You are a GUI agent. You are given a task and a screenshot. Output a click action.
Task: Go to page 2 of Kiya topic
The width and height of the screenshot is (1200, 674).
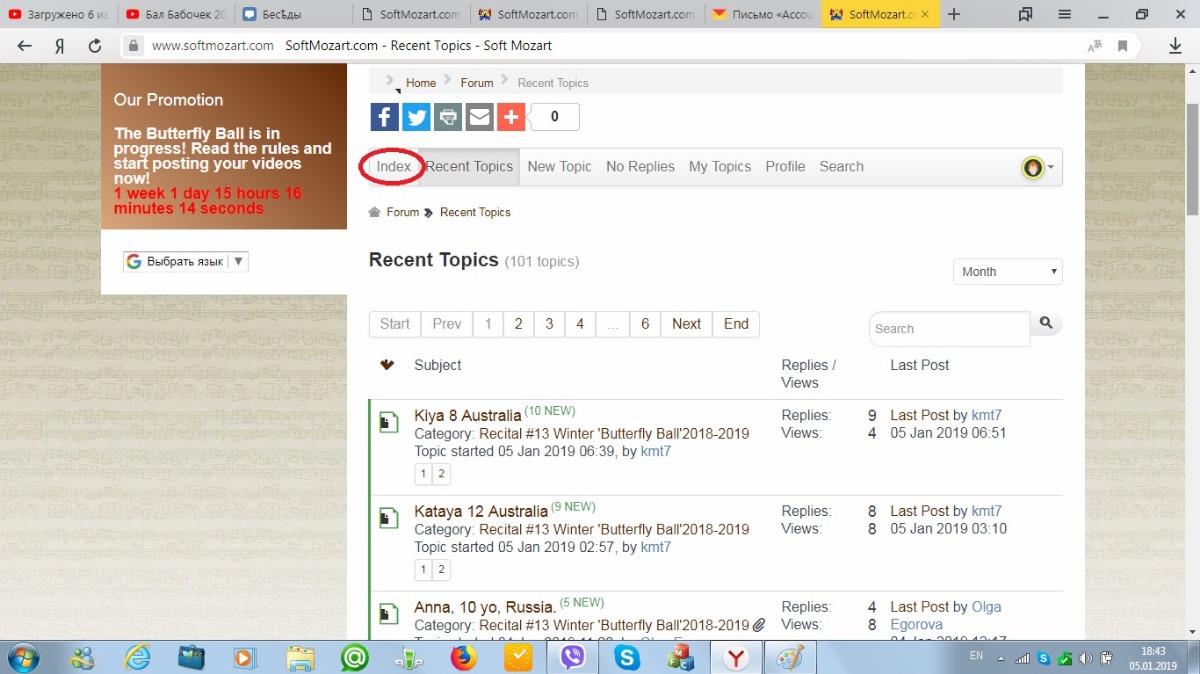click(x=441, y=474)
